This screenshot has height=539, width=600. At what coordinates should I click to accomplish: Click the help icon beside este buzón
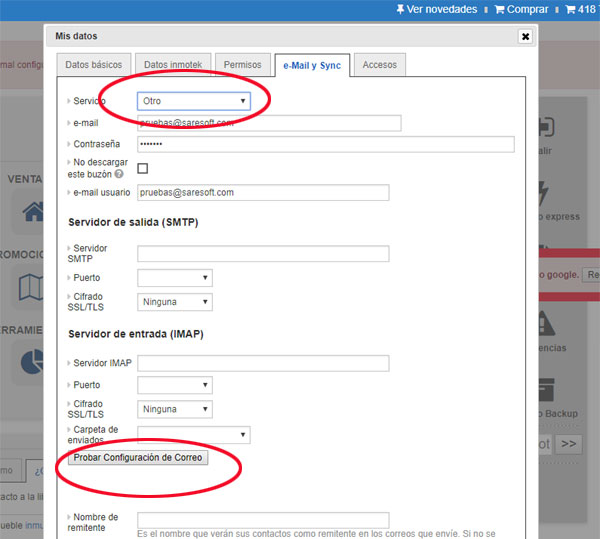point(119,174)
